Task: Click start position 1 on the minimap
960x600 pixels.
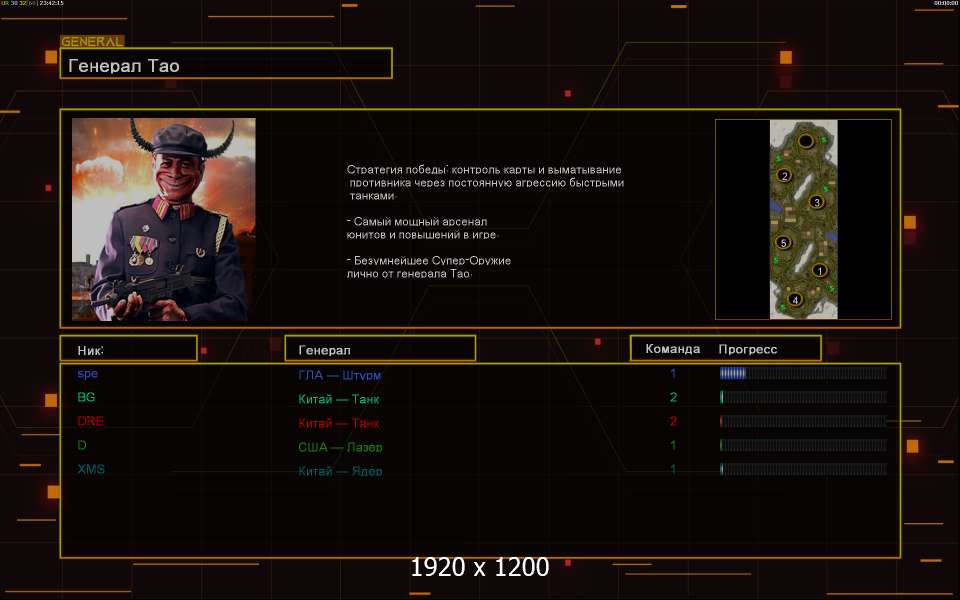Action: click(x=819, y=270)
